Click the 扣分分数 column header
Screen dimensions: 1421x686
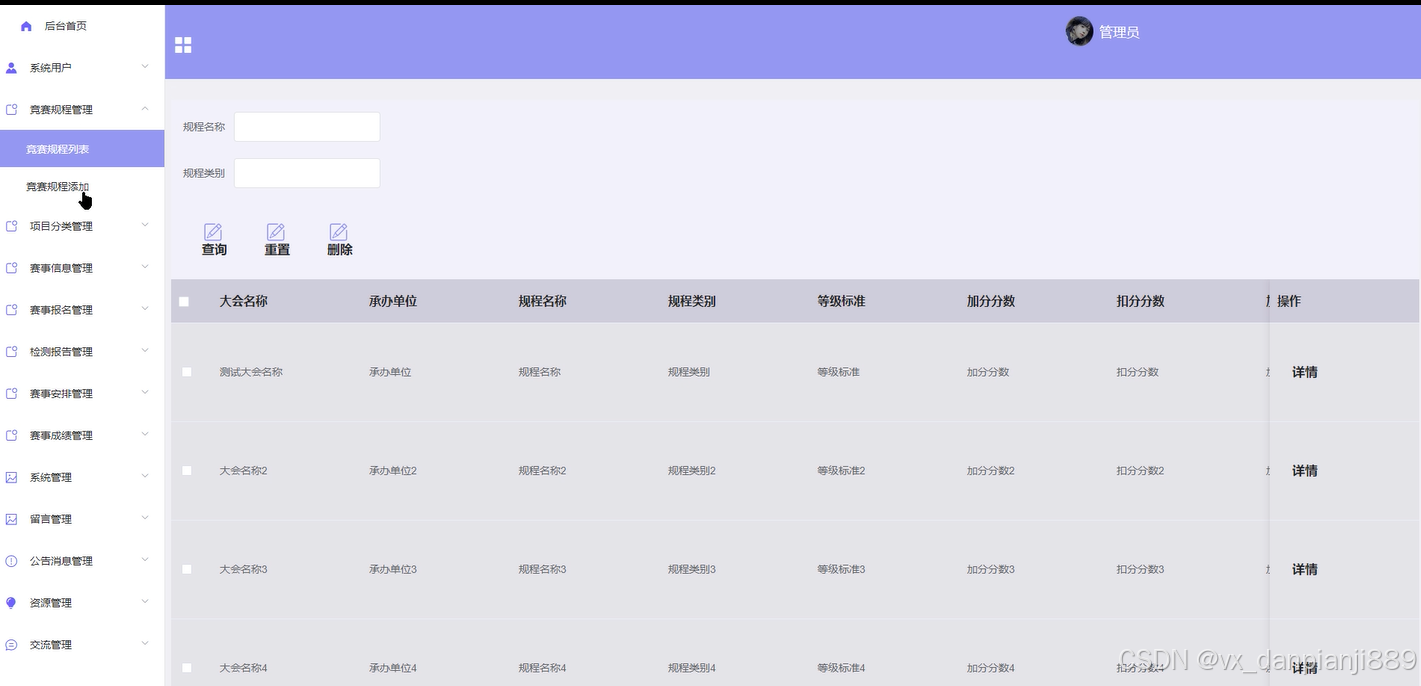1140,301
